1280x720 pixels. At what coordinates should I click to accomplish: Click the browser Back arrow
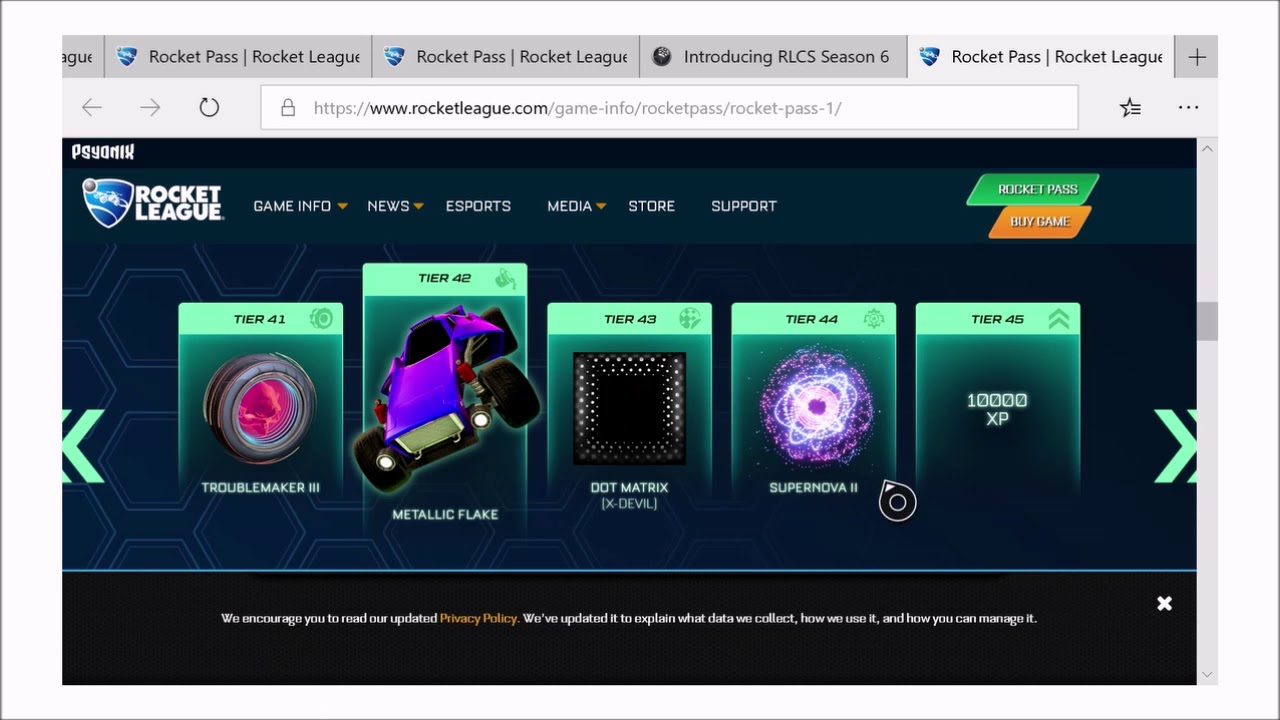[x=92, y=107]
